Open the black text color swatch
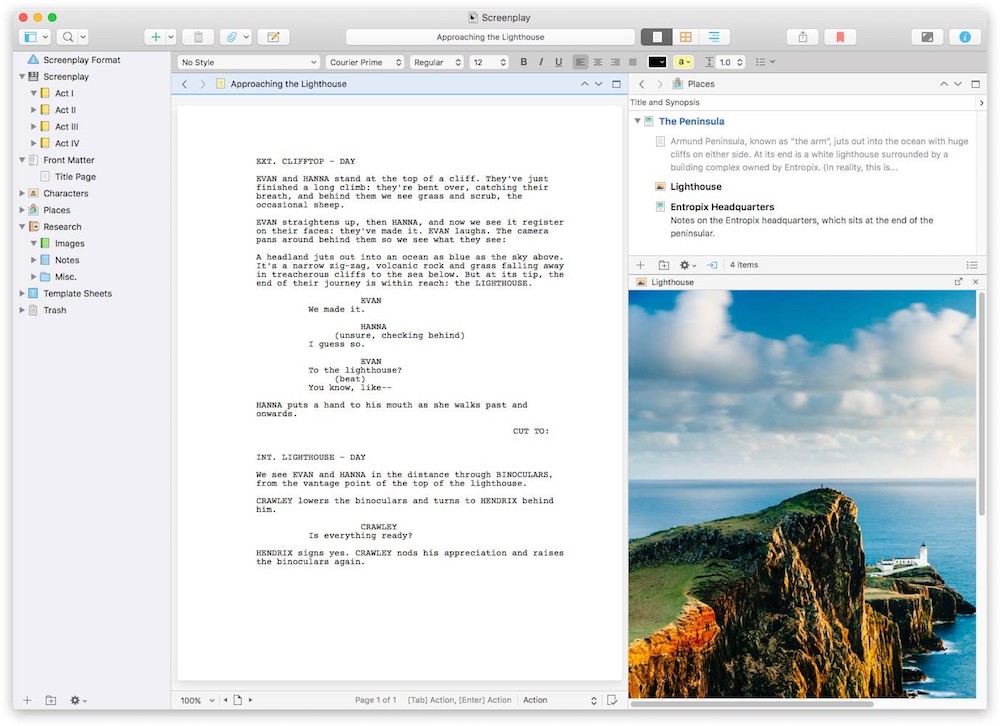The image size is (1000, 726). point(657,62)
